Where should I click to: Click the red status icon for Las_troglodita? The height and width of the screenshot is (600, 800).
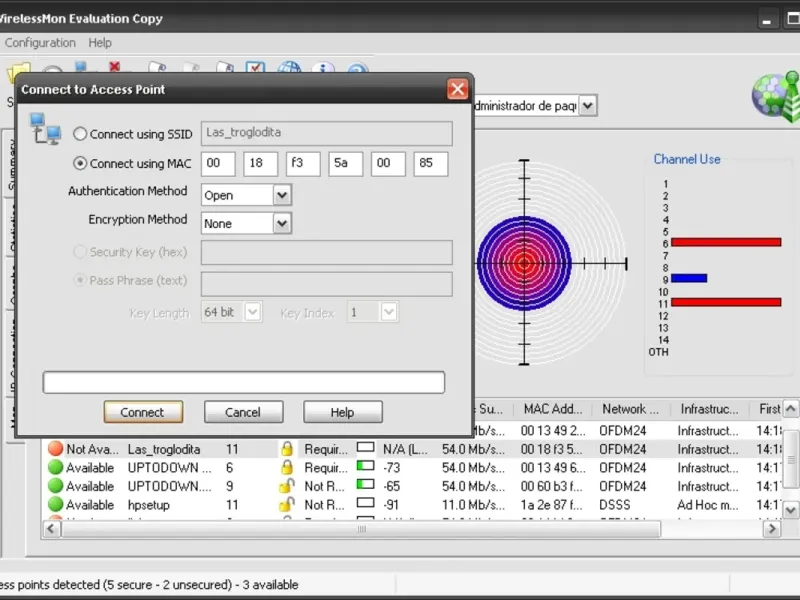(x=55, y=450)
